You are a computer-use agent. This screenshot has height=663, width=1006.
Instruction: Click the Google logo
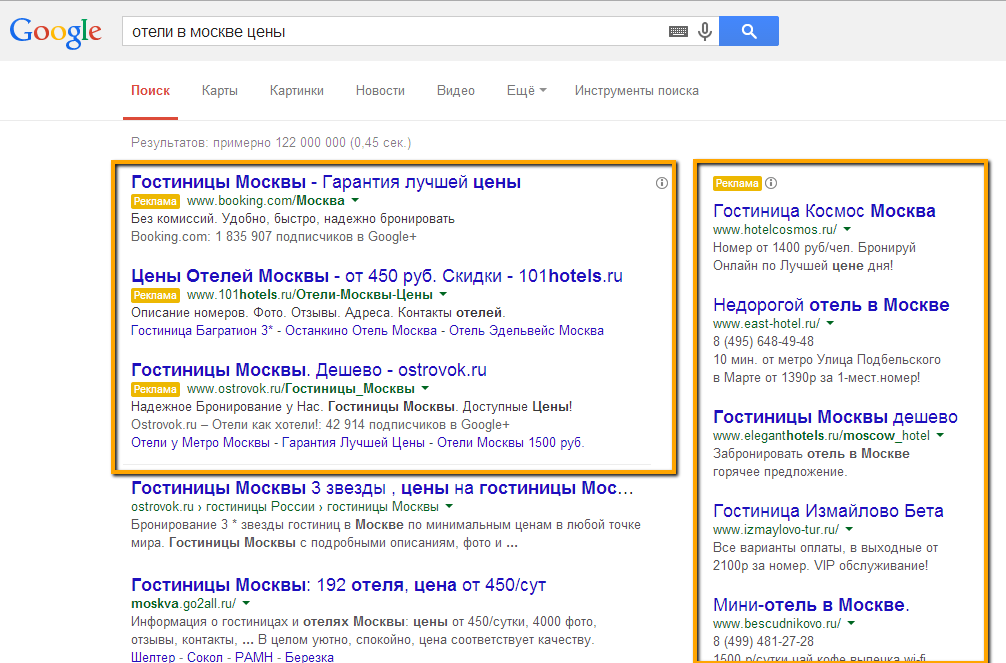[x=56, y=32]
